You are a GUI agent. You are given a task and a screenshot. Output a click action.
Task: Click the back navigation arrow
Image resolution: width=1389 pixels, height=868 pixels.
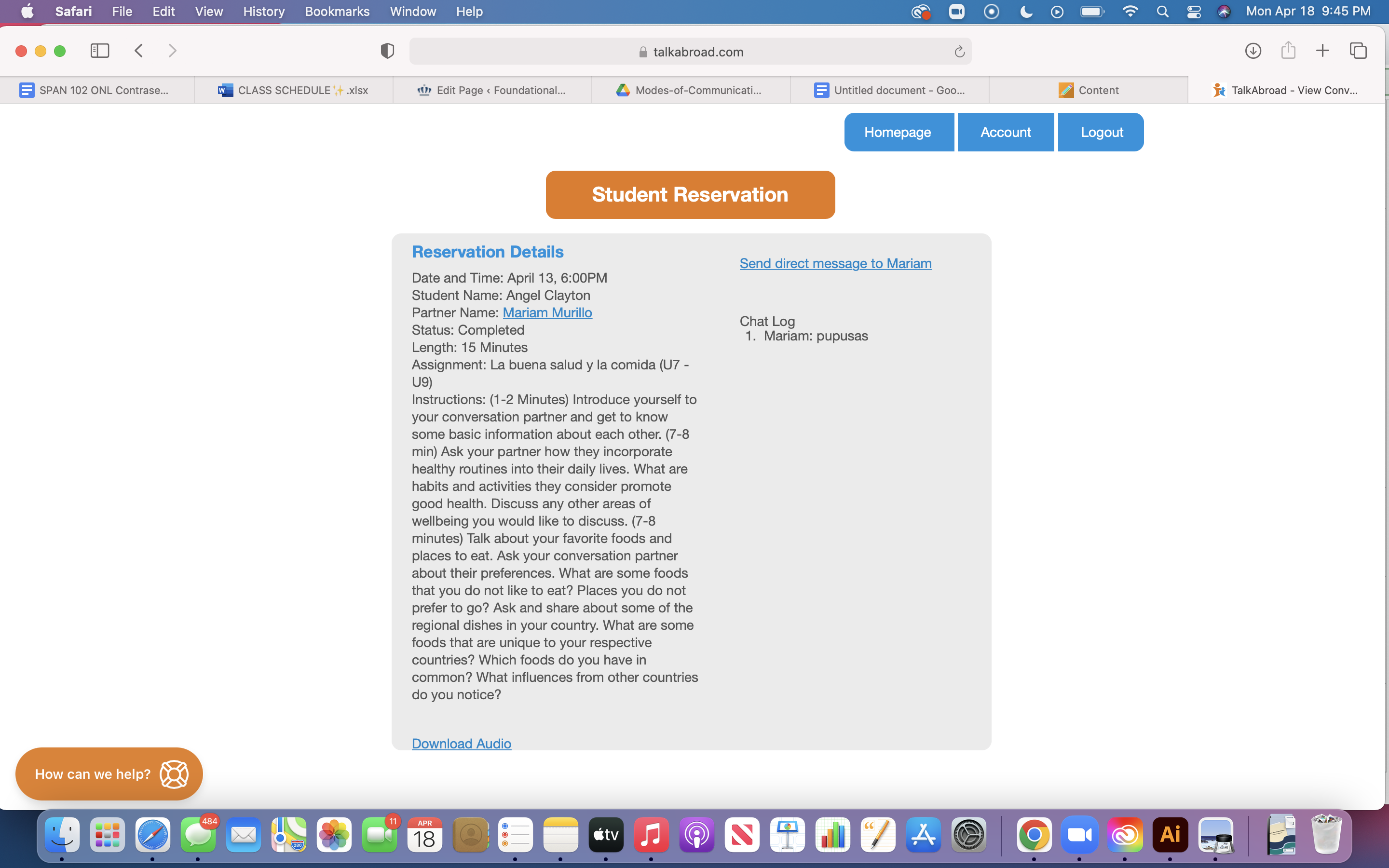[139, 51]
